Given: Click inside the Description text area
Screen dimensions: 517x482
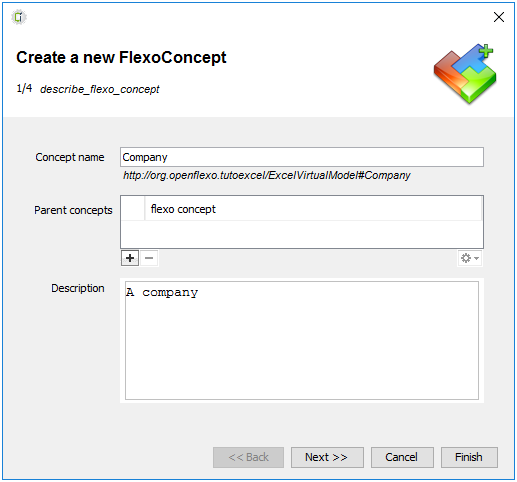Looking at the screenshot, I should (302, 340).
